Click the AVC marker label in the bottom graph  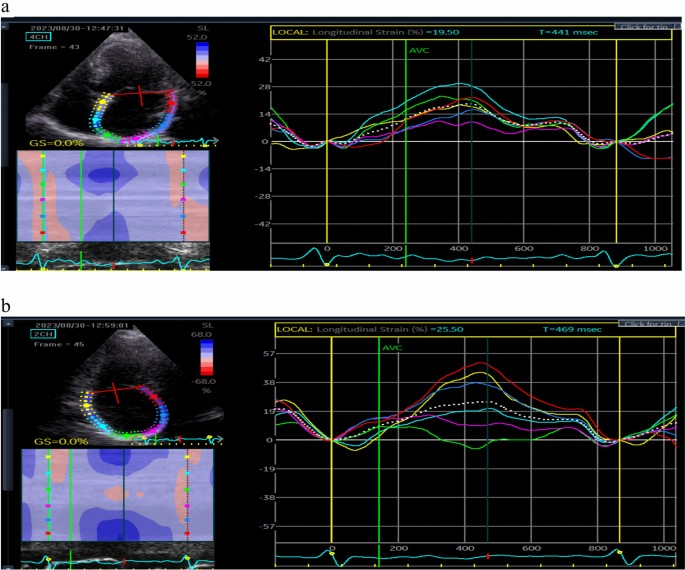(x=392, y=348)
